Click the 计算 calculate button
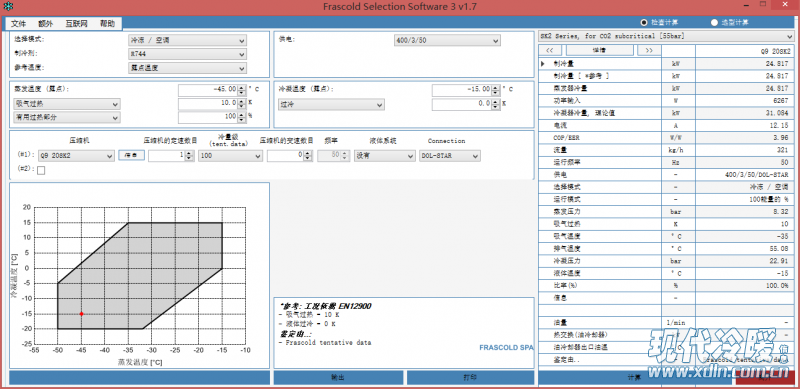Image resolution: width=800 pixels, height=389 pixels. (x=635, y=378)
